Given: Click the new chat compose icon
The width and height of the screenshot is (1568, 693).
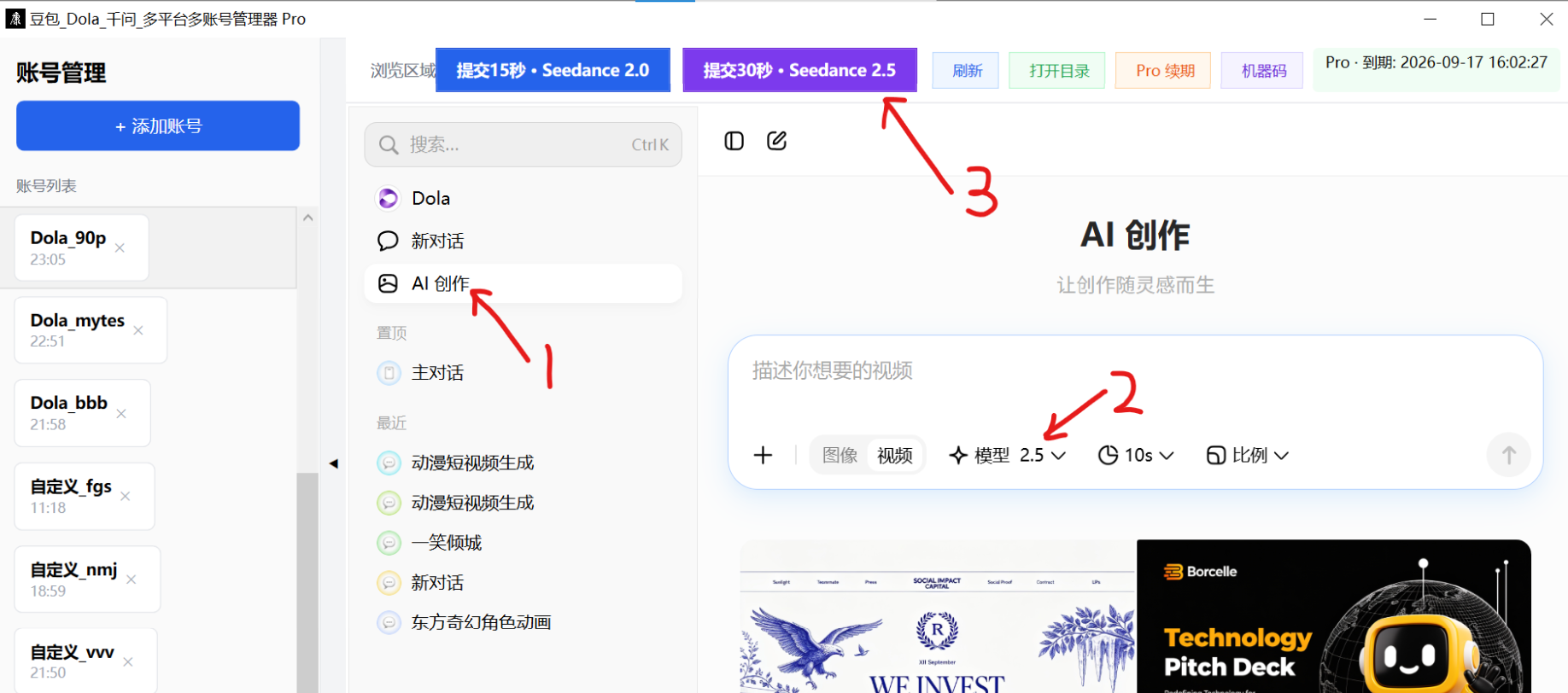Looking at the screenshot, I should coord(776,141).
